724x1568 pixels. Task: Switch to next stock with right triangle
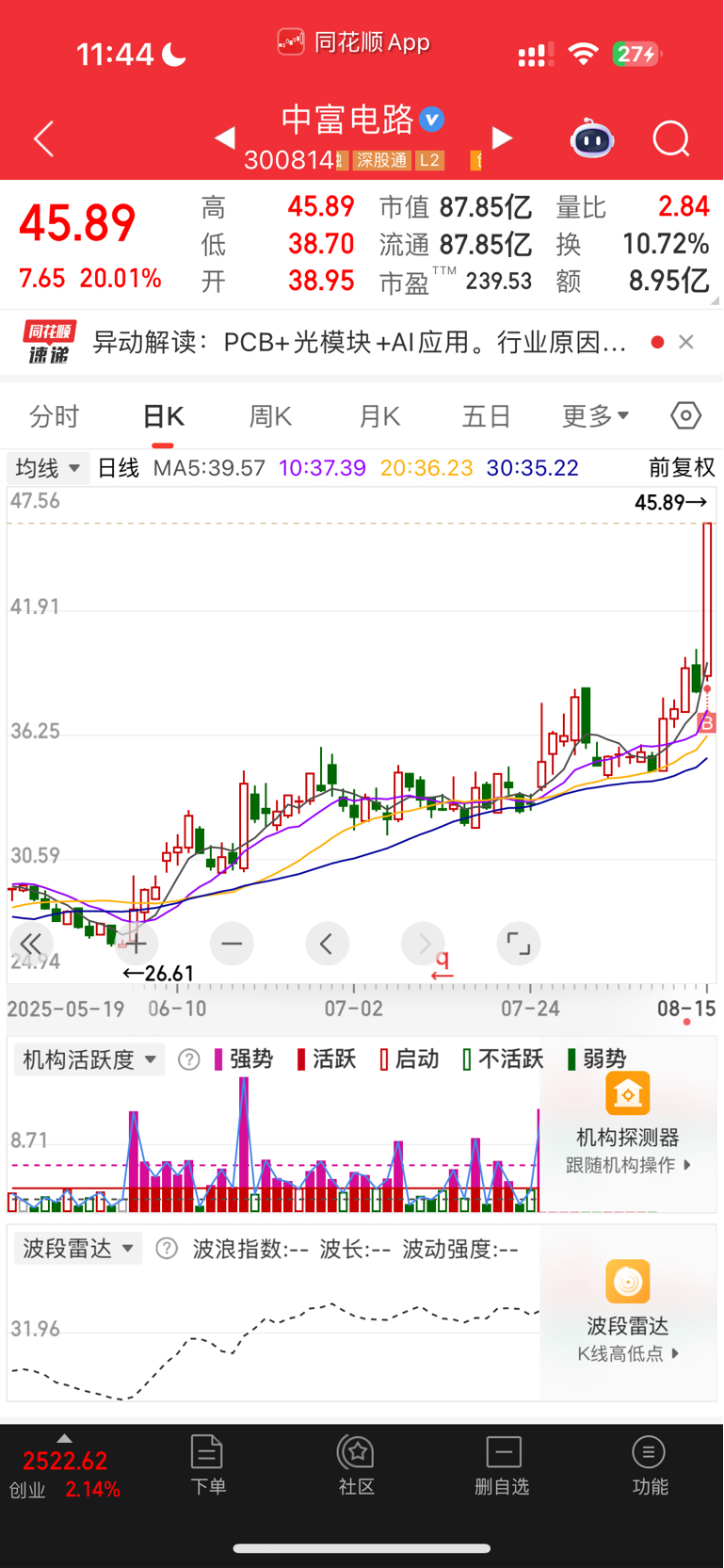pos(503,138)
